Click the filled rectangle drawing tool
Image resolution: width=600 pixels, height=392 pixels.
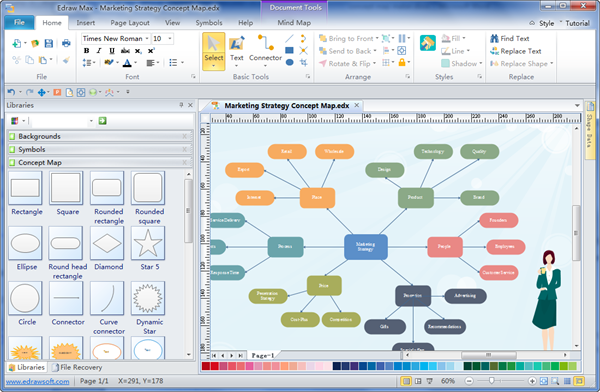point(290,50)
